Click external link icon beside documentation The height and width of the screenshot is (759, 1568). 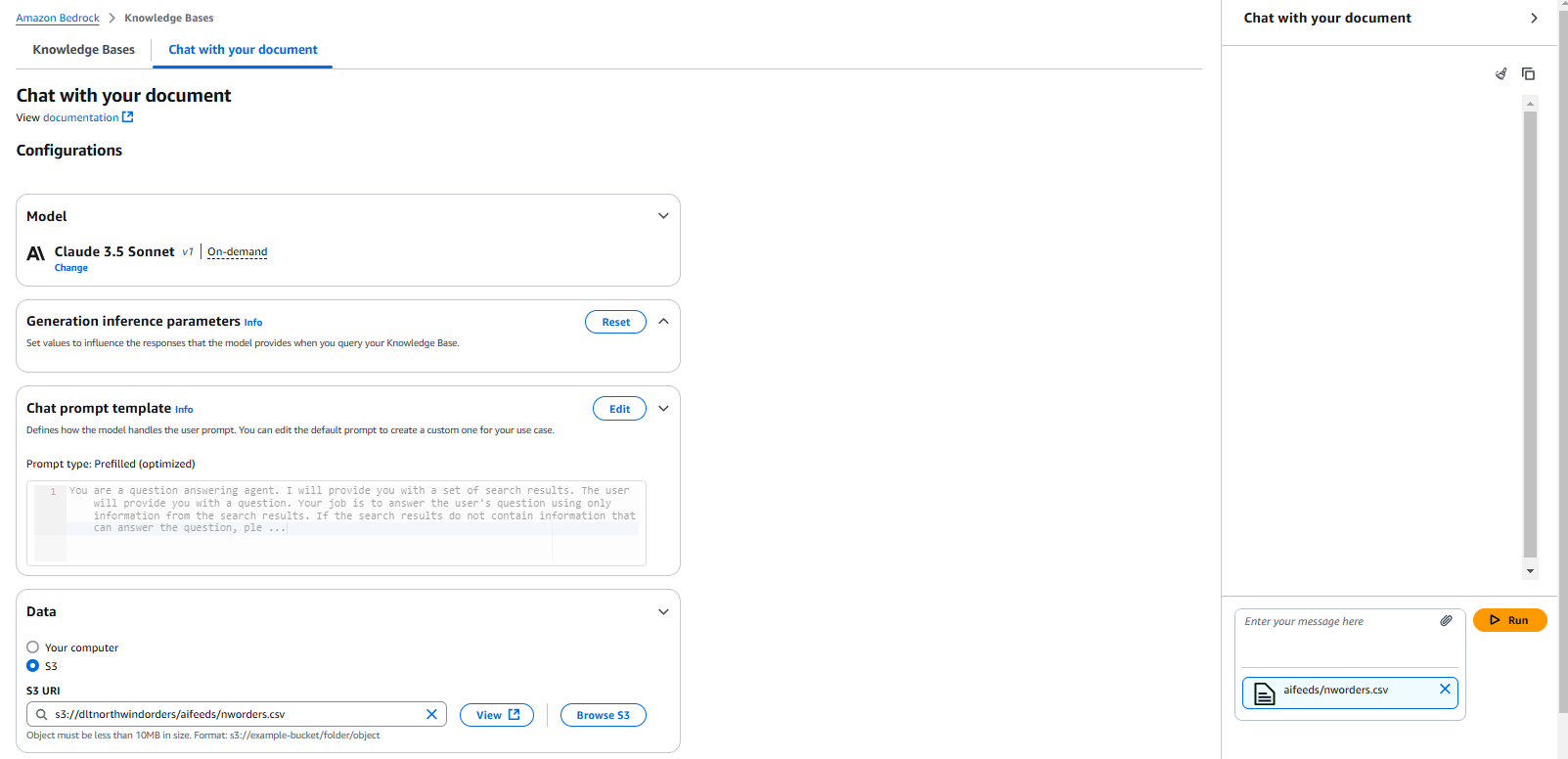(127, 117)
